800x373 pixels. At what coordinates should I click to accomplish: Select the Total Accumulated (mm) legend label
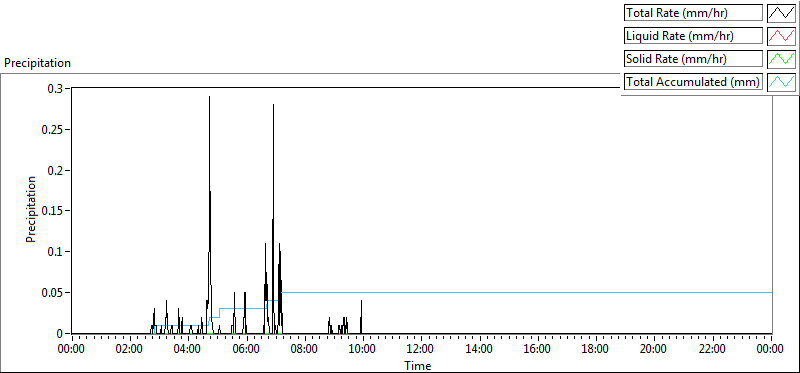pos(693,82)
